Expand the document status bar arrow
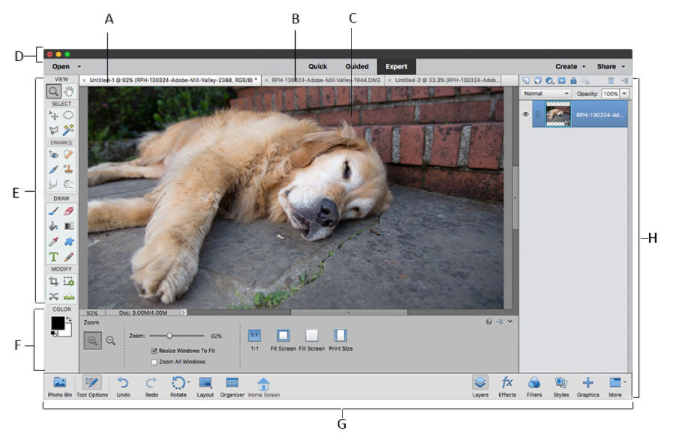Image resolution: width=689 pixels, height=446 pixels. pyautogui.click(x=184, y=312)
